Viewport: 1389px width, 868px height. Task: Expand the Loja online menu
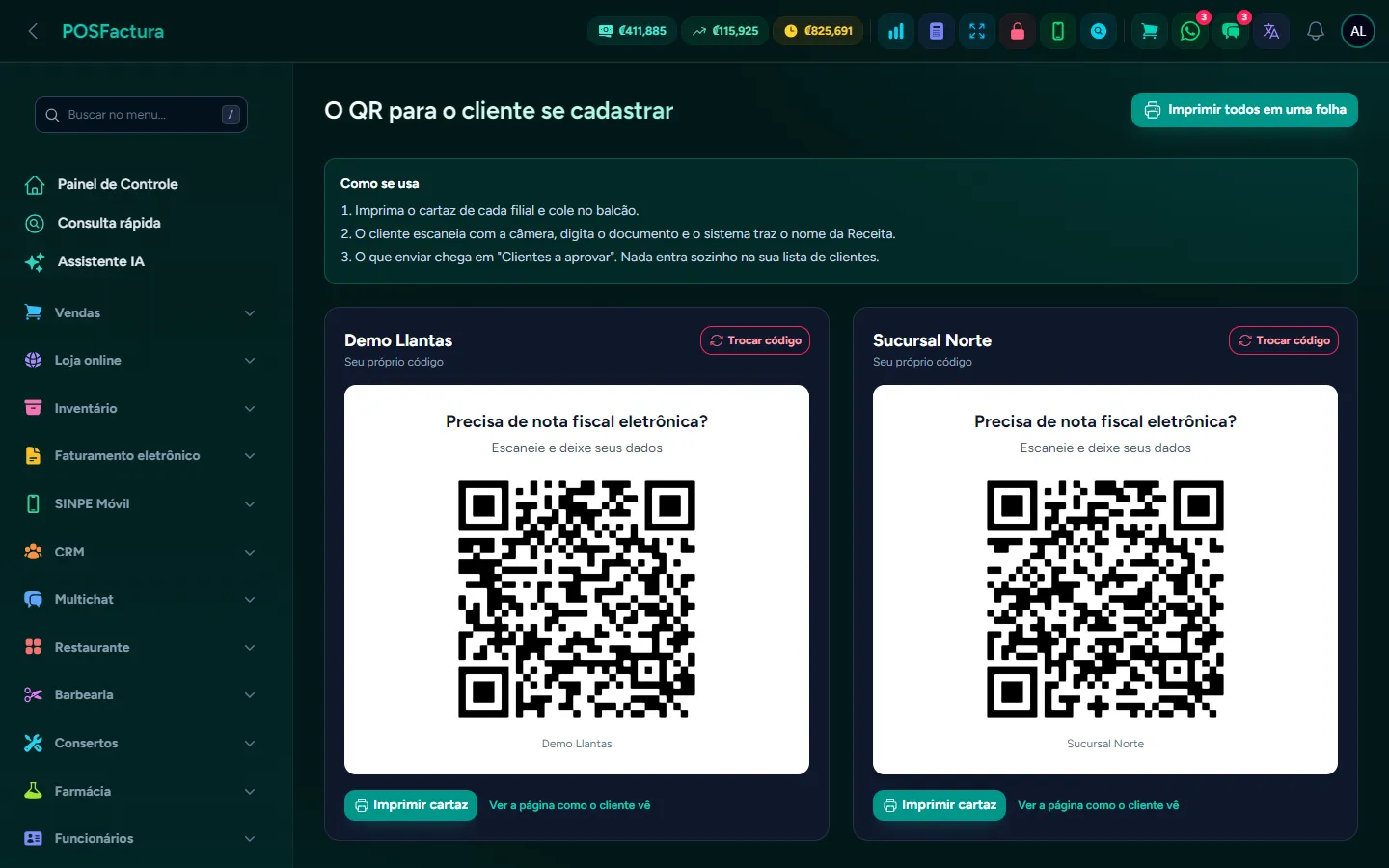pos(141,361)
